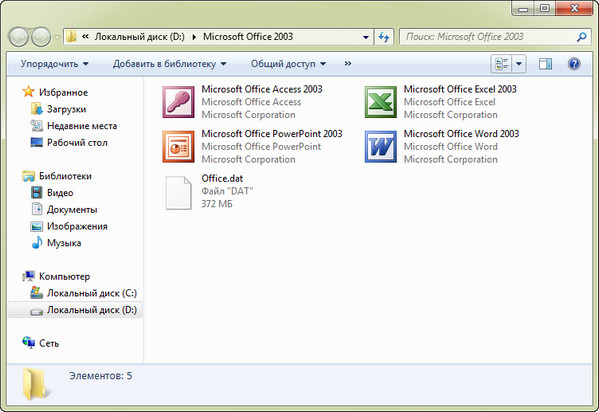Click the 372 МБ size text
The height and width of the screenshot is (412, 599).
pos(217,204)
